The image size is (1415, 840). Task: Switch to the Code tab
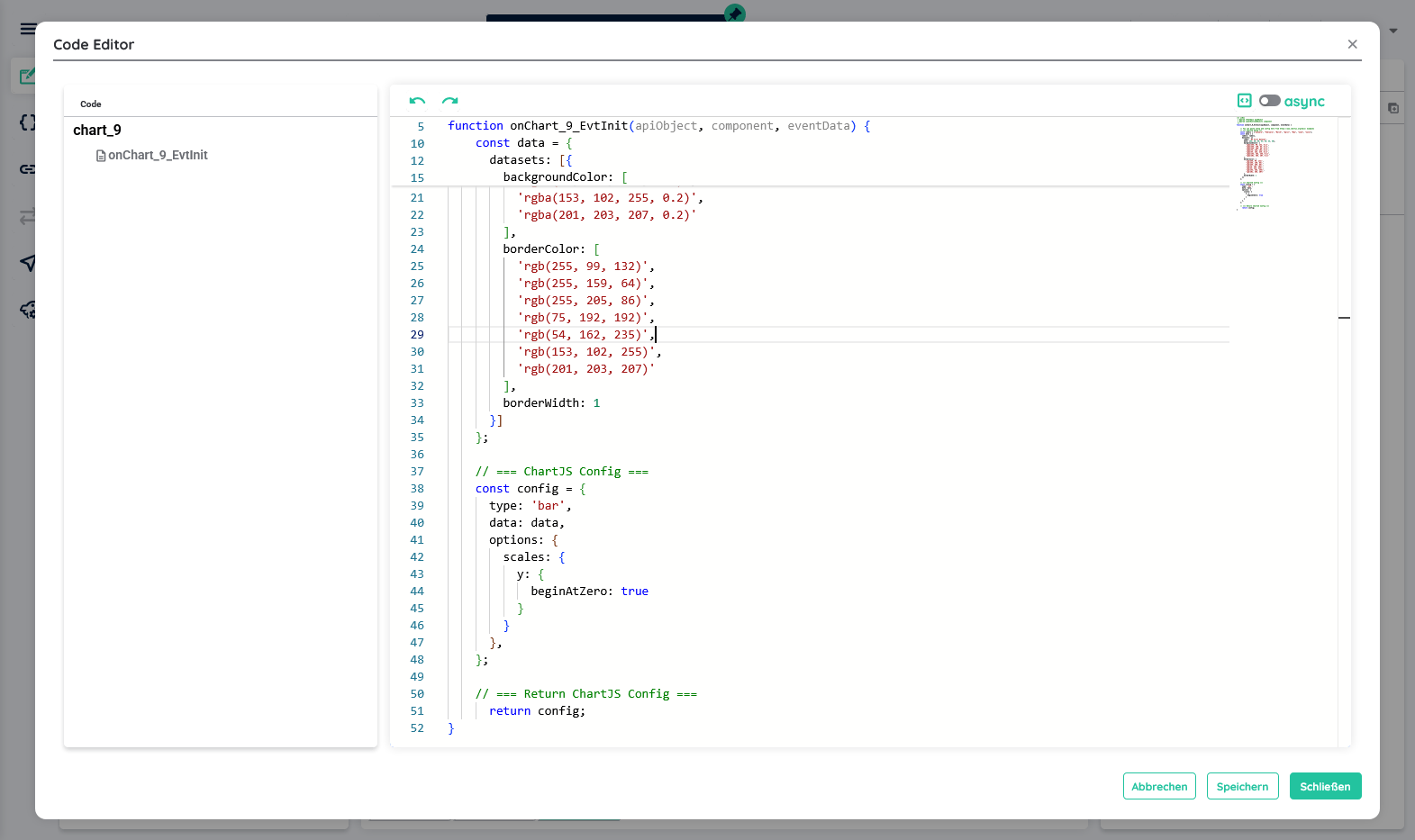pos(91,104)
